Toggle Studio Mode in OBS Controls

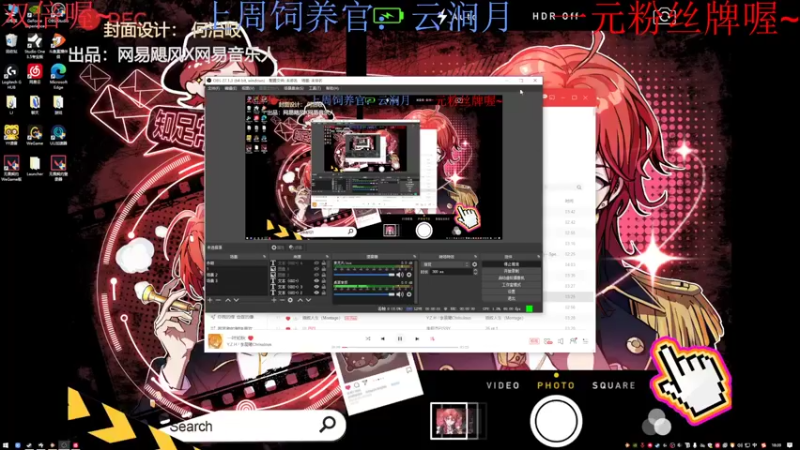511,285
